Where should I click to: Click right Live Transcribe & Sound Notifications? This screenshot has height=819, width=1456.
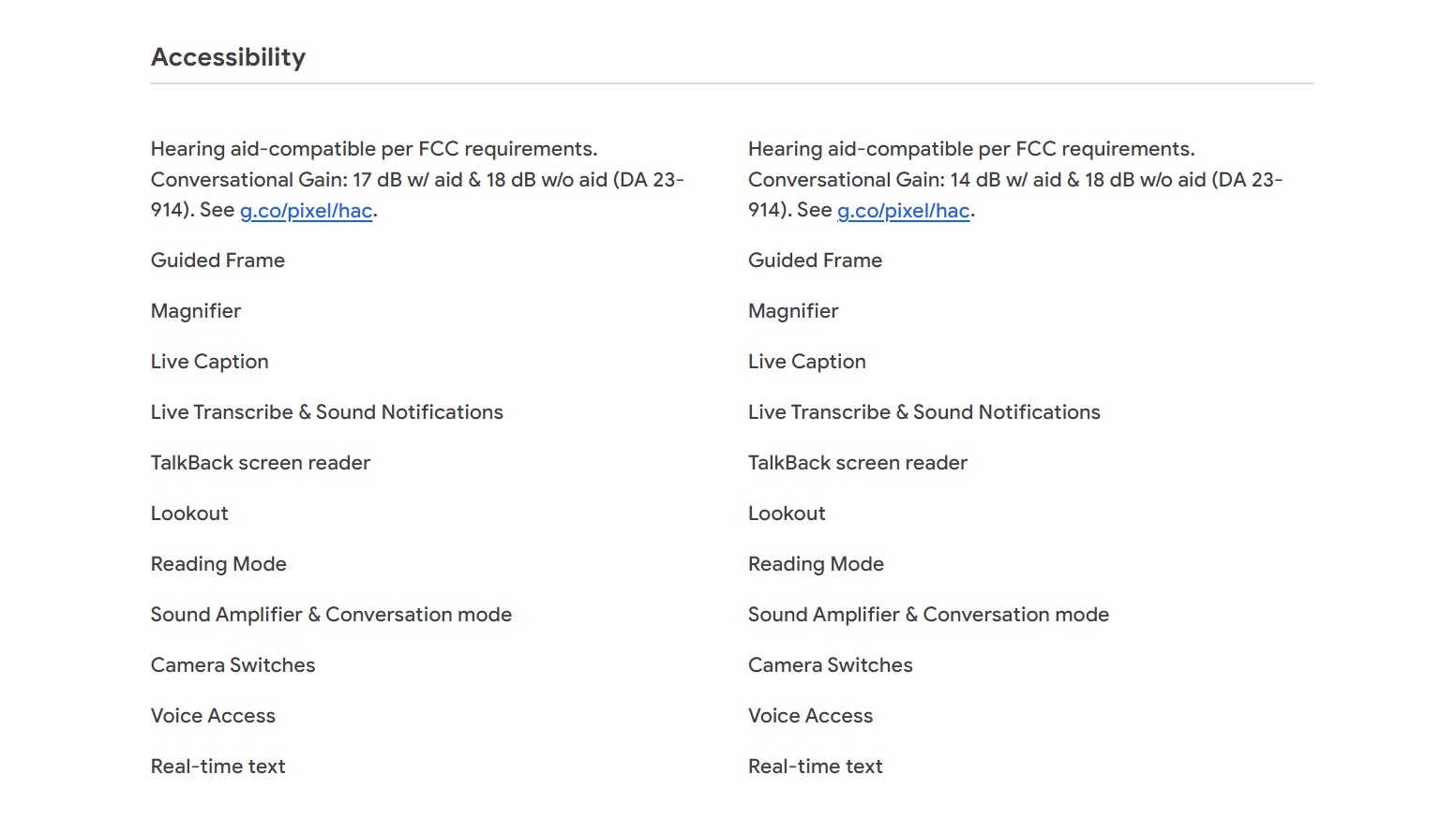[924, 412]
